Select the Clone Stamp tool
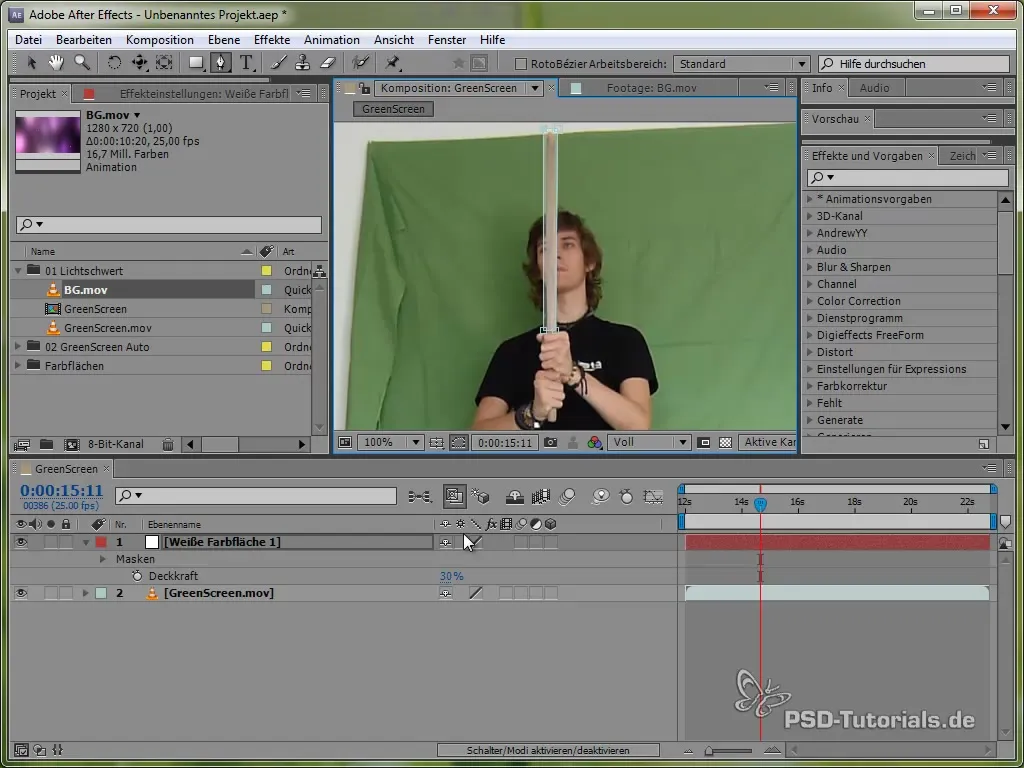1024x768 pixels. click(302, 63)
